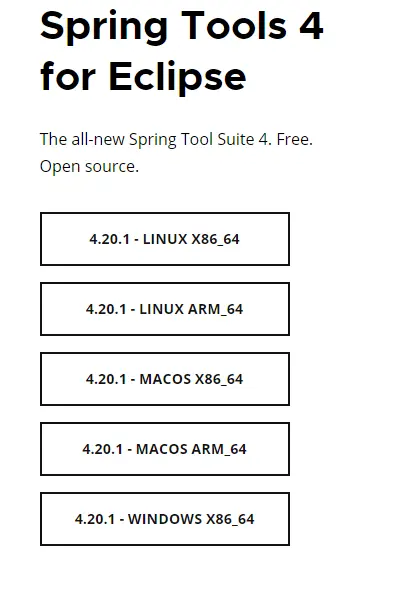The width and height of the screenshot is (398, 590).
Task: Click the "all-new" word in the tagline
Action: 98,139
